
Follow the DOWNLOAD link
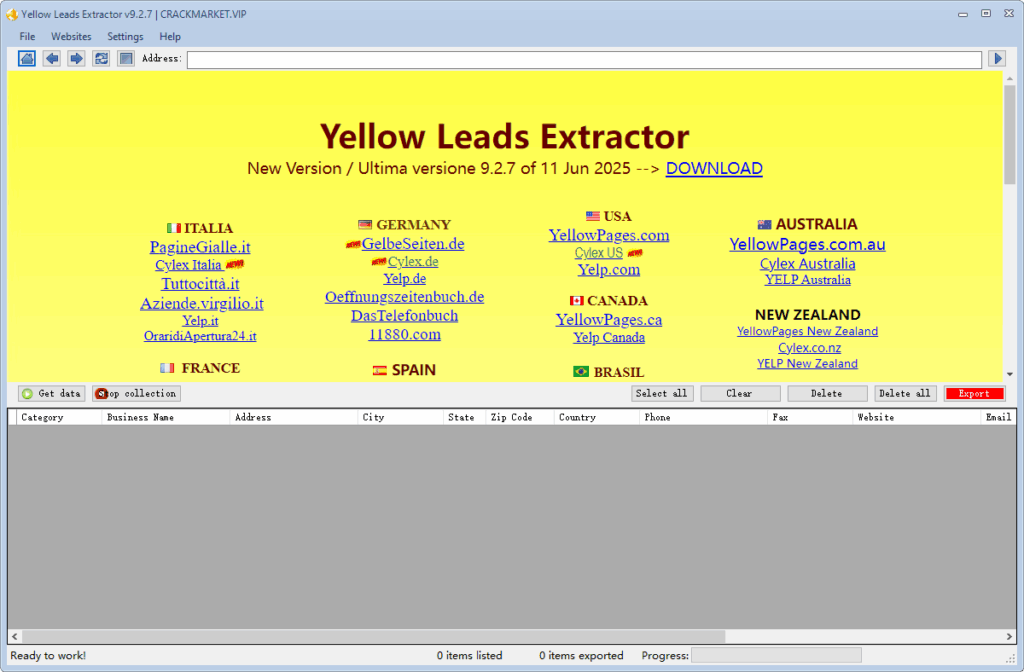pyautogui.click(x=714, y=168)
